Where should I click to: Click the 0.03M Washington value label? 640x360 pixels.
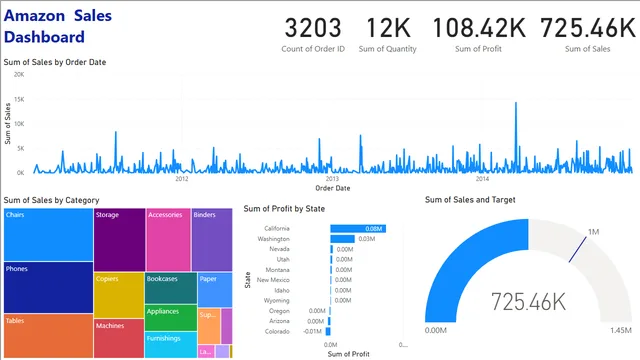[367, 239]
